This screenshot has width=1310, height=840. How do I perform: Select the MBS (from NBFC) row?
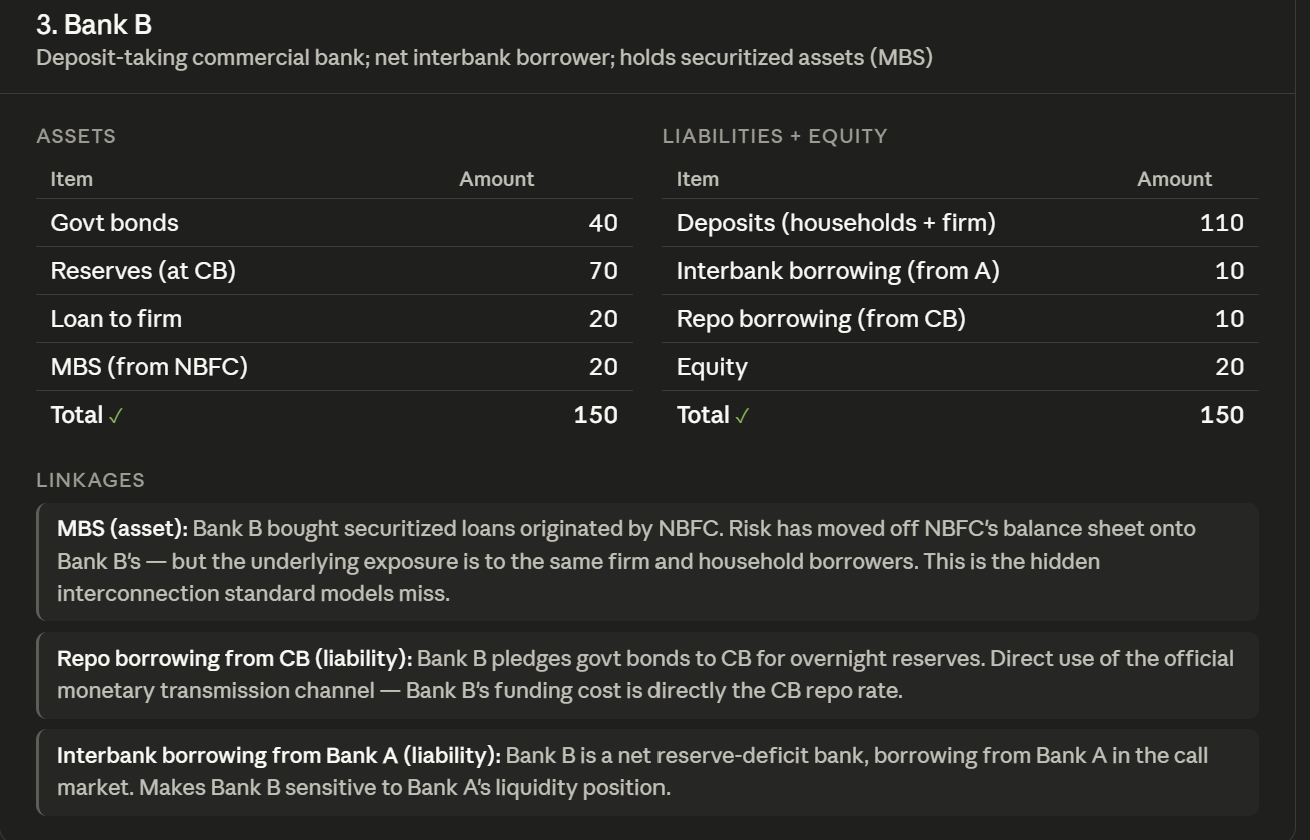pyautogui.click(x=334, y=367)
